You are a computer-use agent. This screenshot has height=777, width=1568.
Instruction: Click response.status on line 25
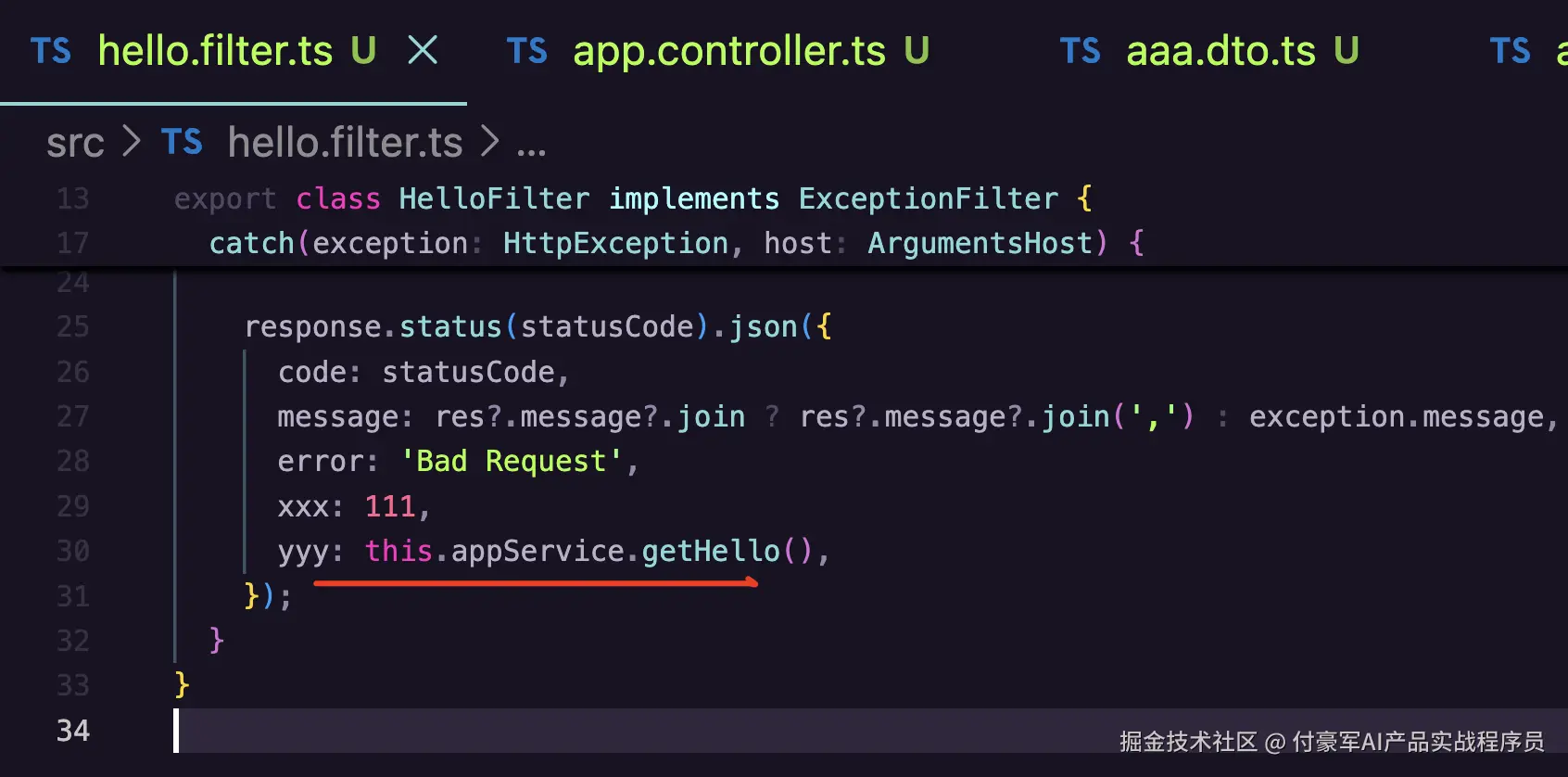tap(373, 326)
